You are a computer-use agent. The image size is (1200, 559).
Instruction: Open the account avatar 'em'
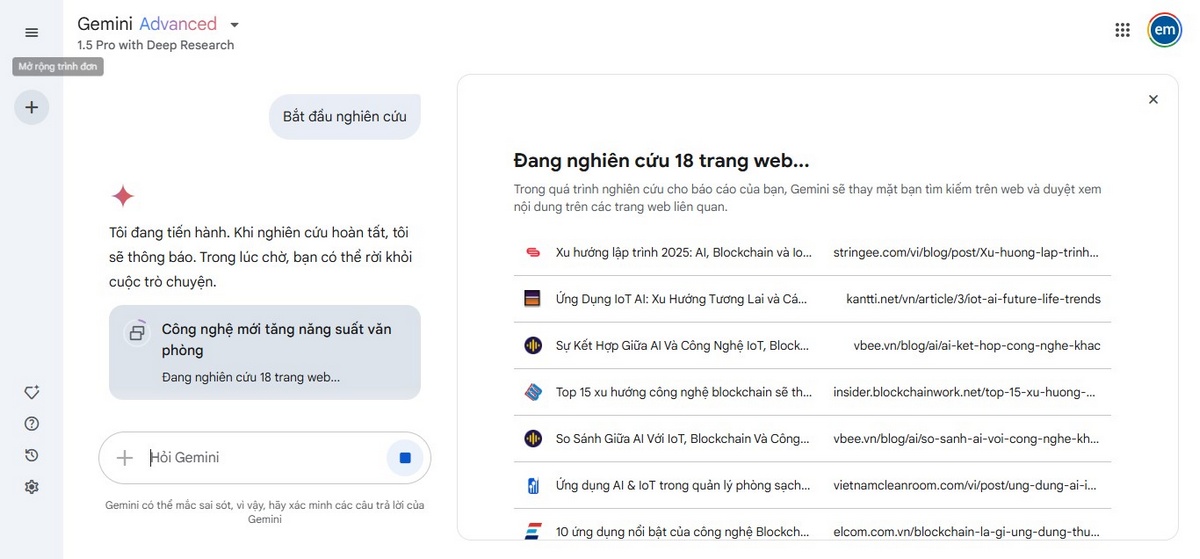(1164, 30)
